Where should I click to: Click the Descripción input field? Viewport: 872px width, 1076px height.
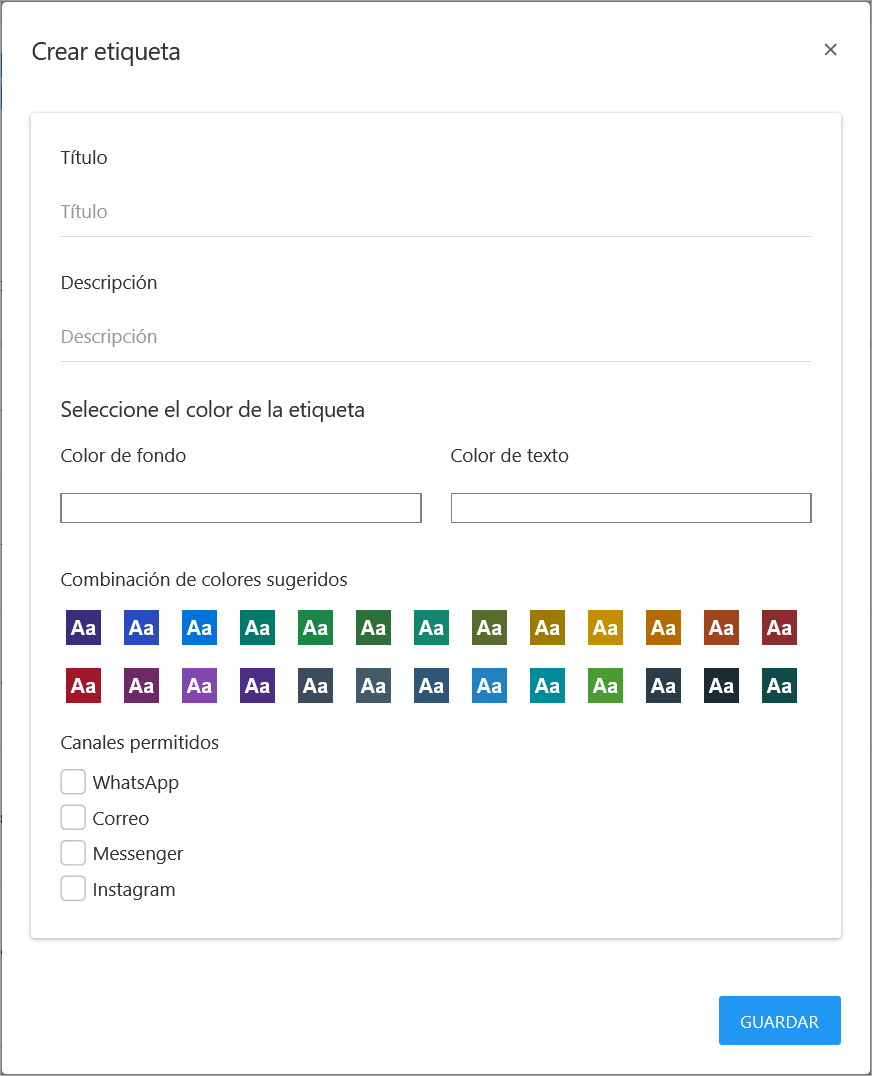[x=435, y=336]
